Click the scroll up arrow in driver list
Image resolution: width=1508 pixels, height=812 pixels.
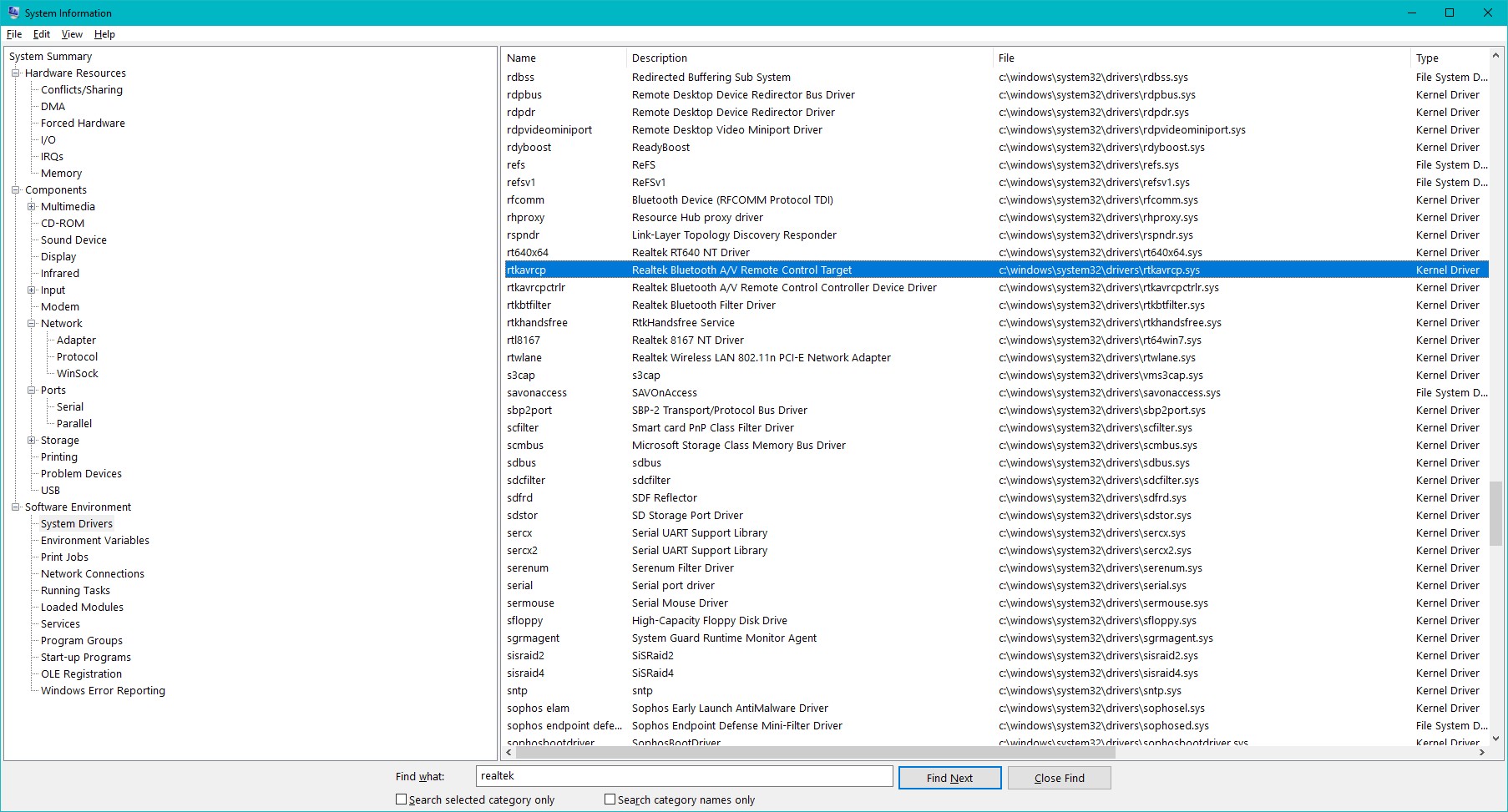click(x=1495, y=56)
